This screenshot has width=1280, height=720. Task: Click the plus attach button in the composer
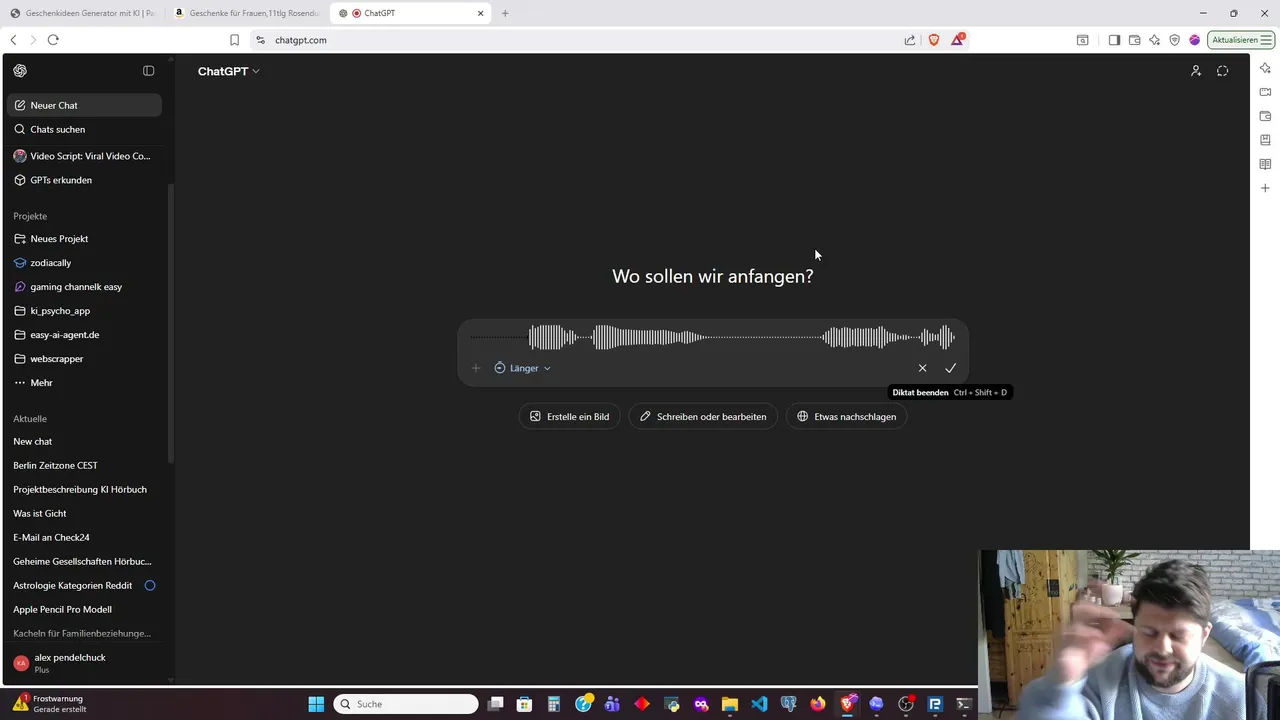click(476, 368)
